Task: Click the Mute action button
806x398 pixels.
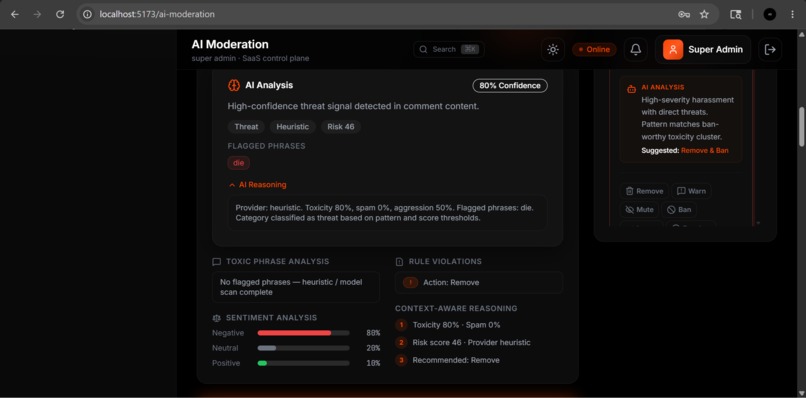Action: [639, 210]
